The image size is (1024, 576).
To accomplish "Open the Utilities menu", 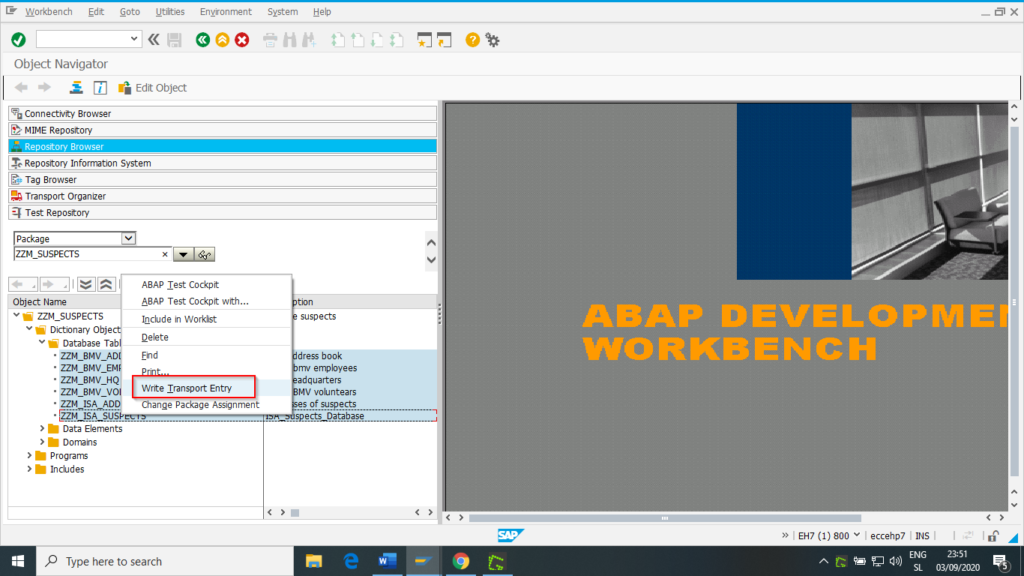I will pos(170,11).
